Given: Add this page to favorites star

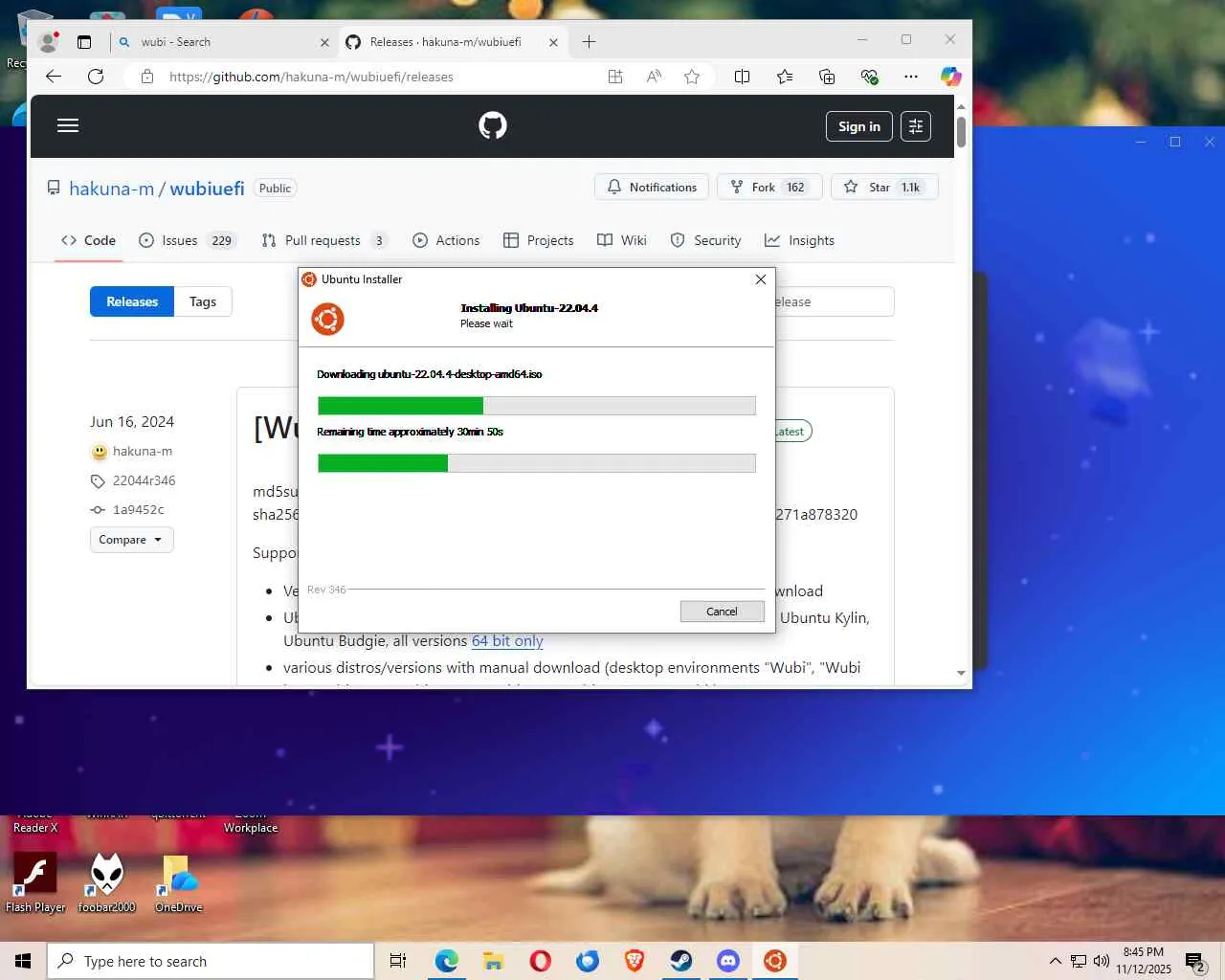Looking at the screenshot, I should pyautogui.click(x=692, y=77).
